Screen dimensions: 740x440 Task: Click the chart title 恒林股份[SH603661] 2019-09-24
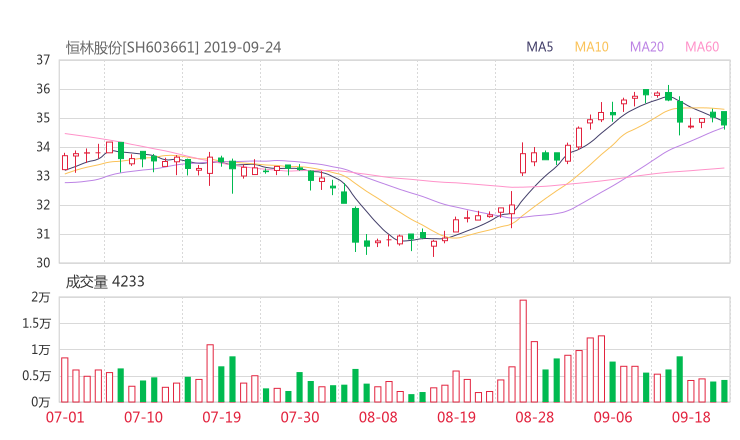click(x=173, y=48)
